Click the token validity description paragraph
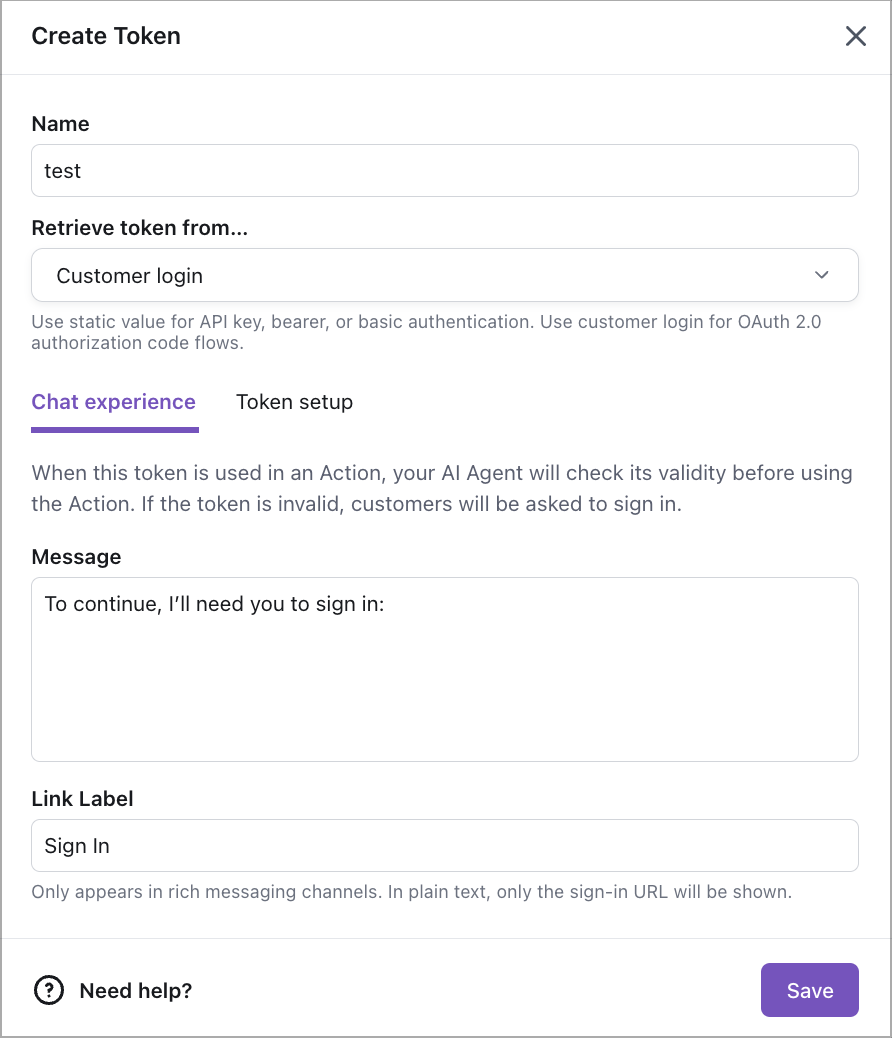 (441, 488)
